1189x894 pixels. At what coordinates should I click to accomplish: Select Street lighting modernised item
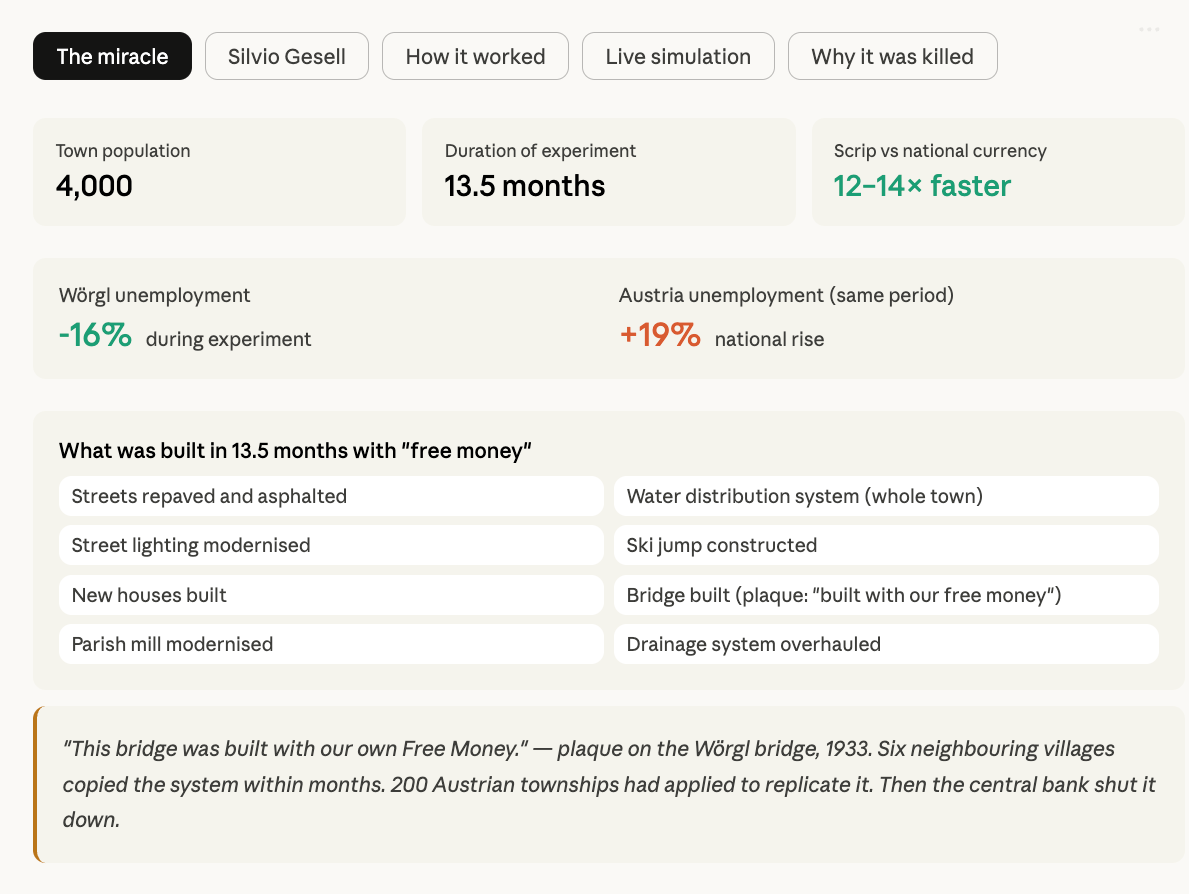(x=331, y=545)
